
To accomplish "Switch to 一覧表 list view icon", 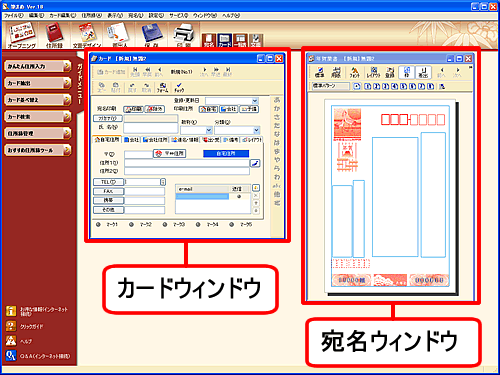I will point(240,41).
